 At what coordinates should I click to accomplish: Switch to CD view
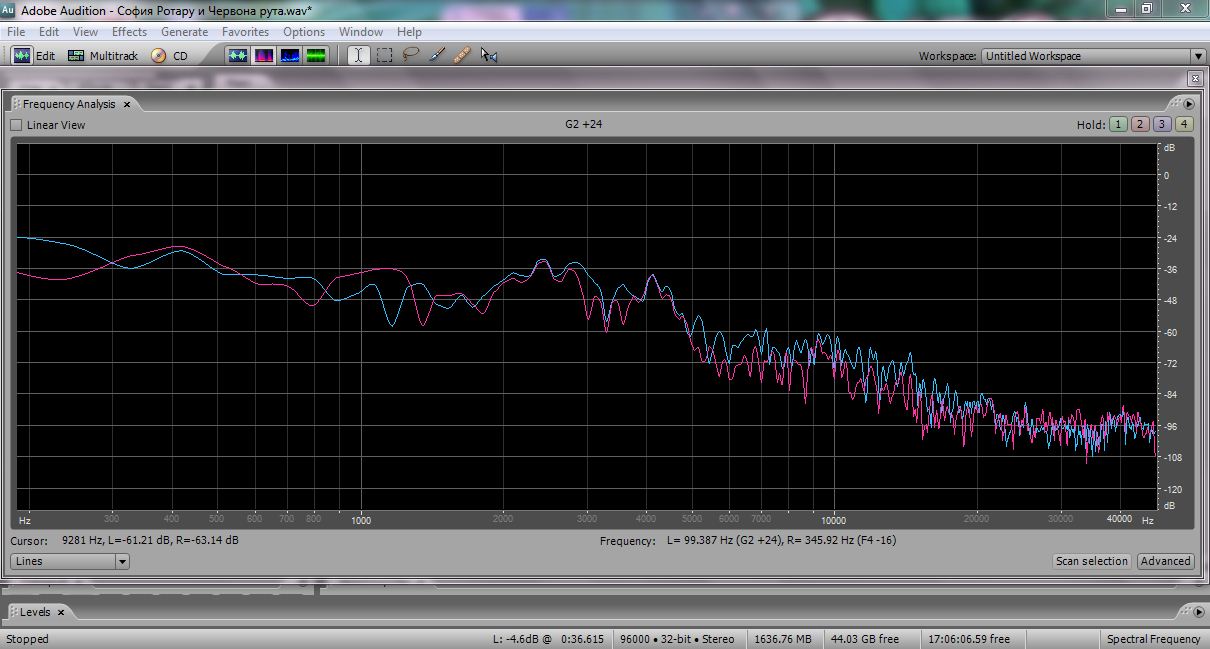[170, 56]
